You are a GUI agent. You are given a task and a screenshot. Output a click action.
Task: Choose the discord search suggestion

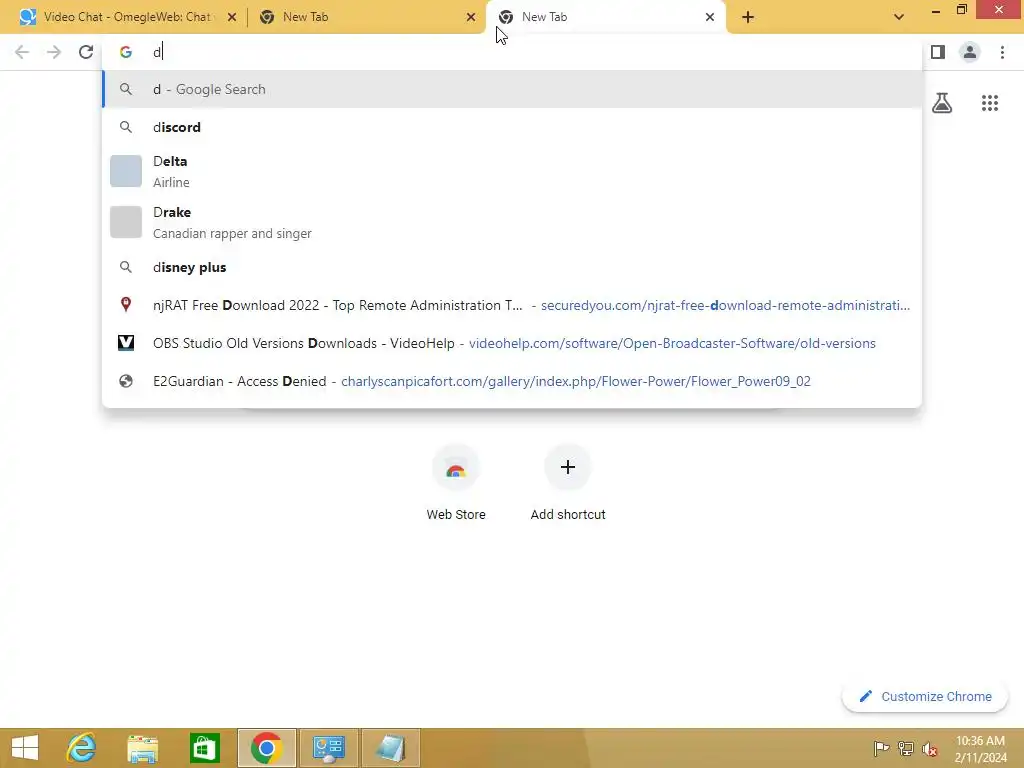pyautogui.click(x=512, y=127)
